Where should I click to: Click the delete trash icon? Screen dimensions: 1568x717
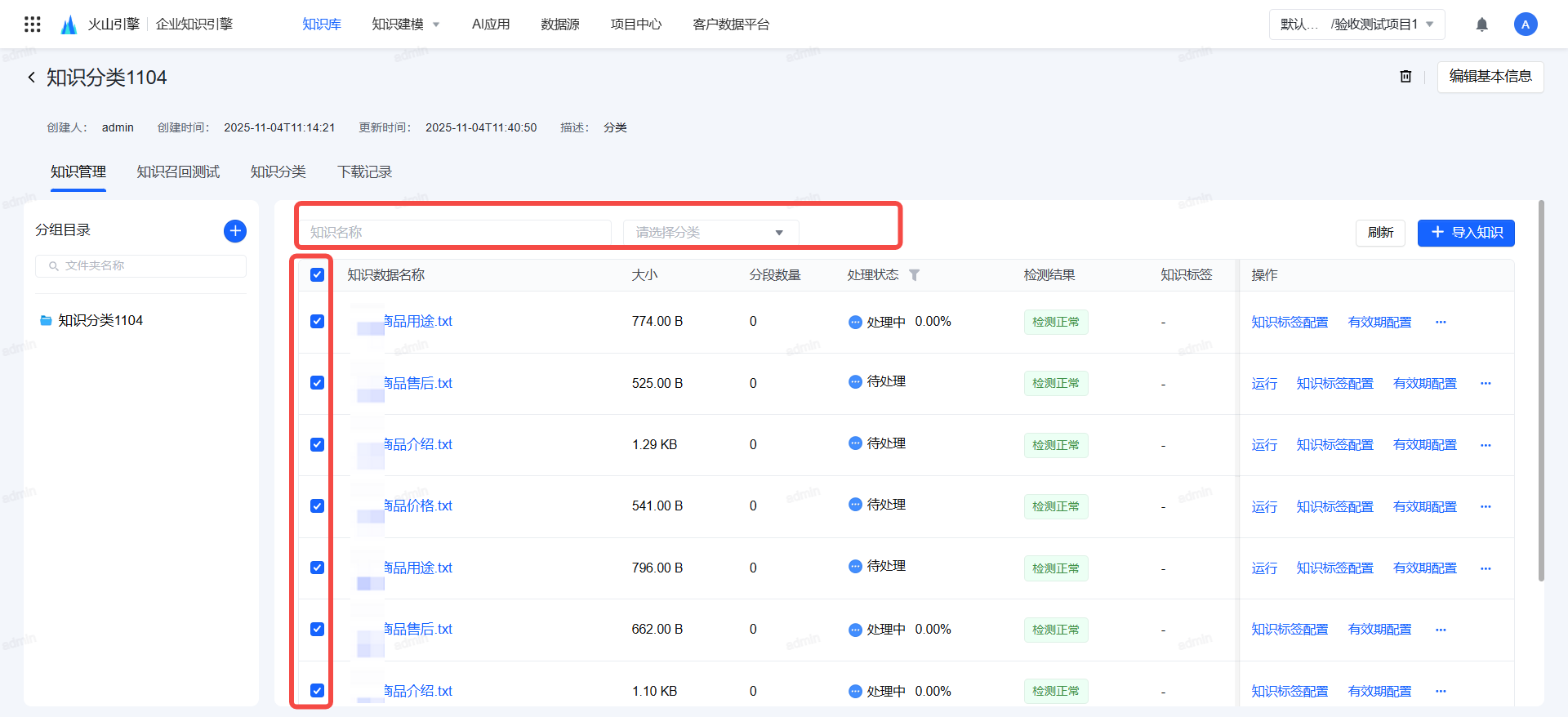pos(1405,76)
